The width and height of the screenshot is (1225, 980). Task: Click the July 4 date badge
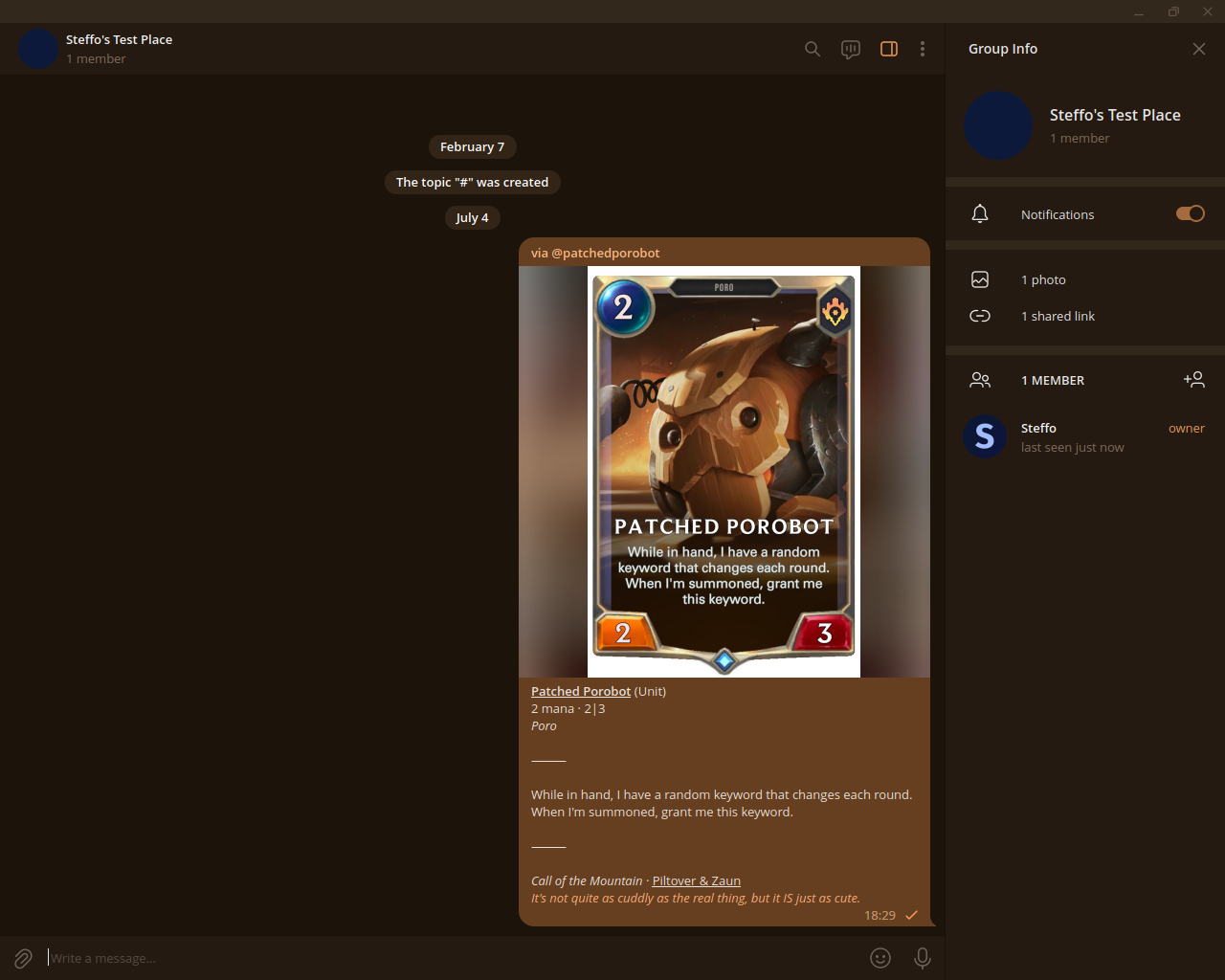point(472,217)
